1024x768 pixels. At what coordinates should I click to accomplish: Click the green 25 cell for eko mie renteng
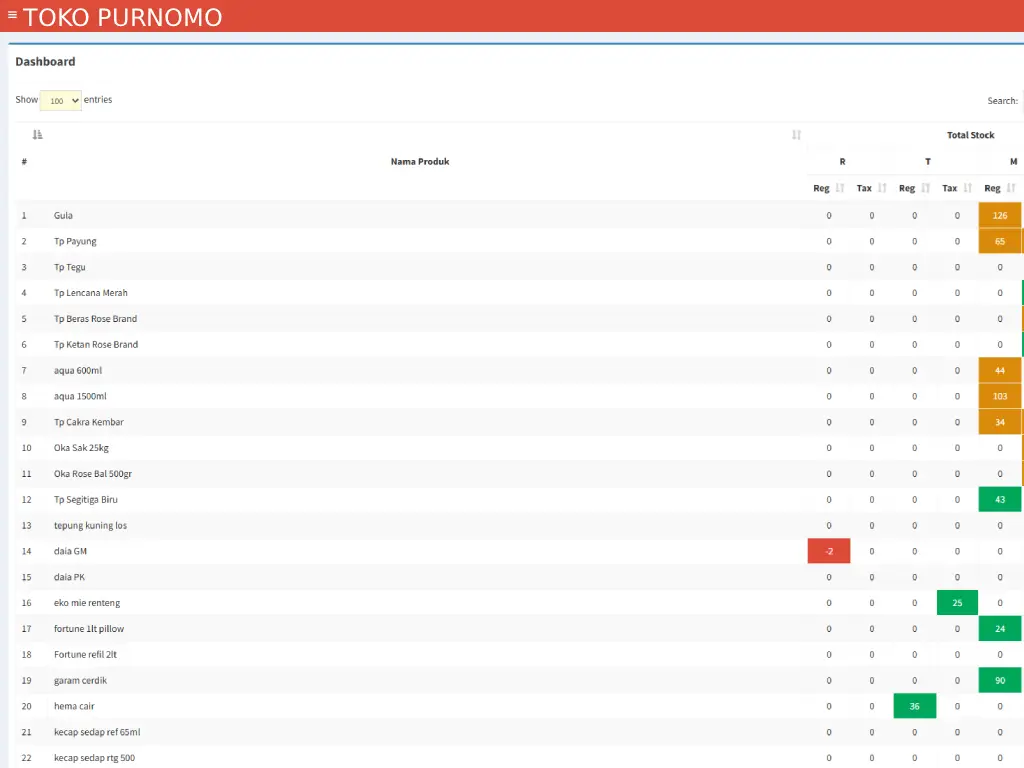point(957,603)
